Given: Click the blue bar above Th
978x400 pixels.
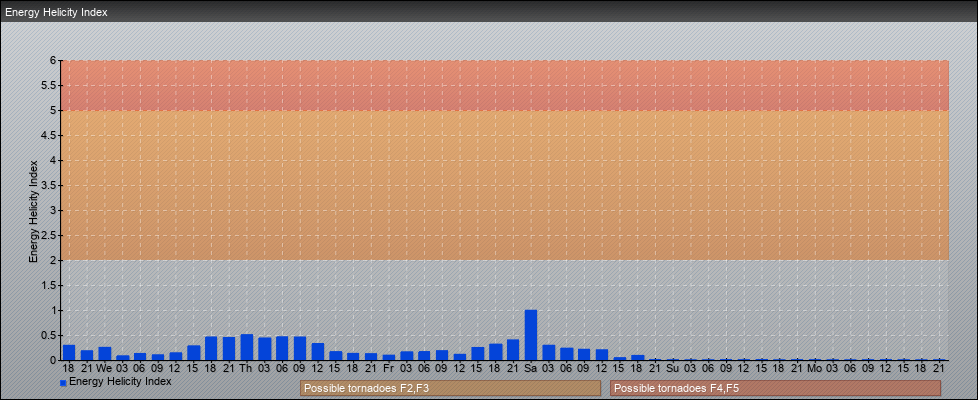Looking at the screenshot, I should tap(246, 347).
